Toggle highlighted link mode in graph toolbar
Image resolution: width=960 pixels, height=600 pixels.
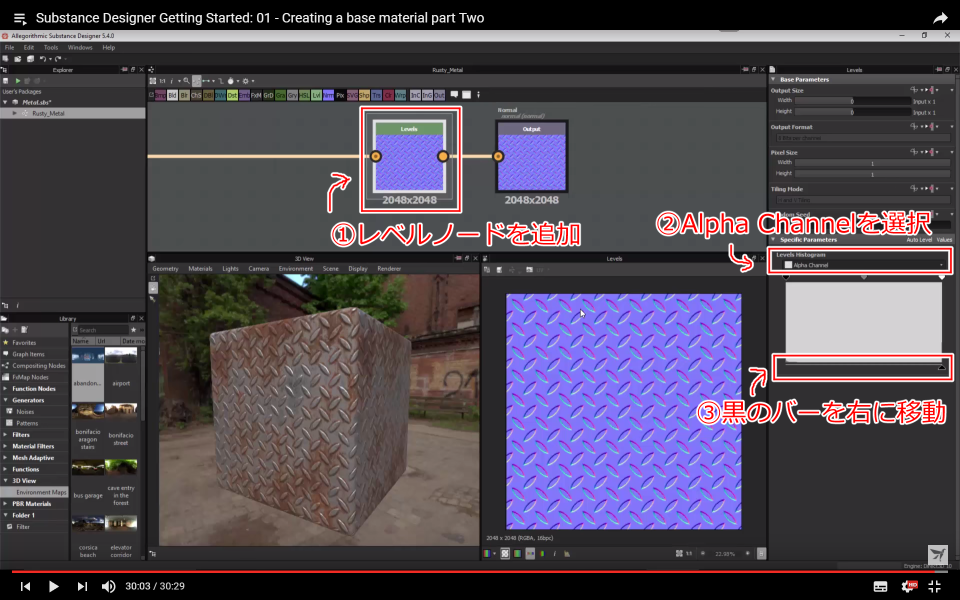click(x=197, y=81)
